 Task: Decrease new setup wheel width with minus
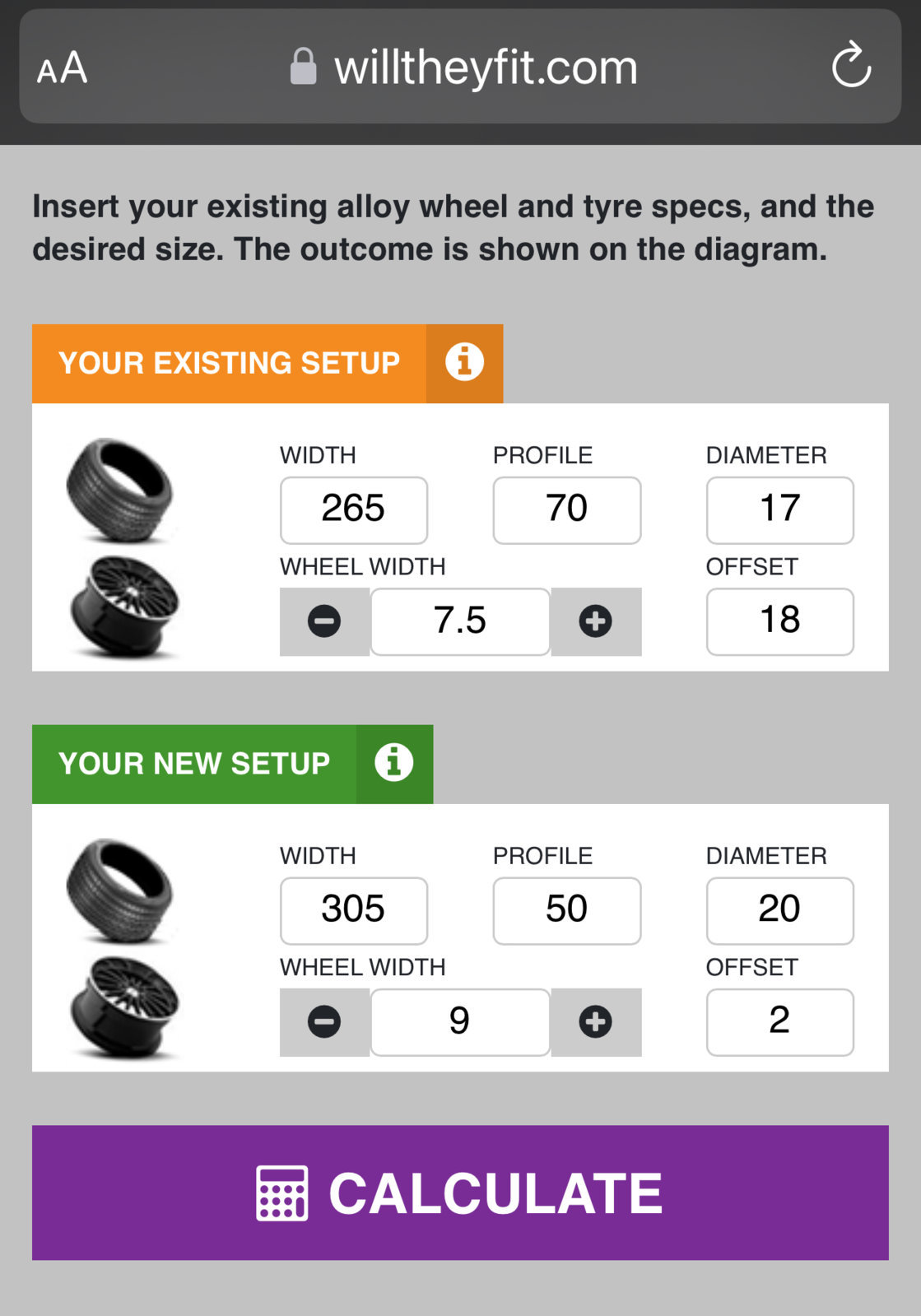coord(324,1022)
